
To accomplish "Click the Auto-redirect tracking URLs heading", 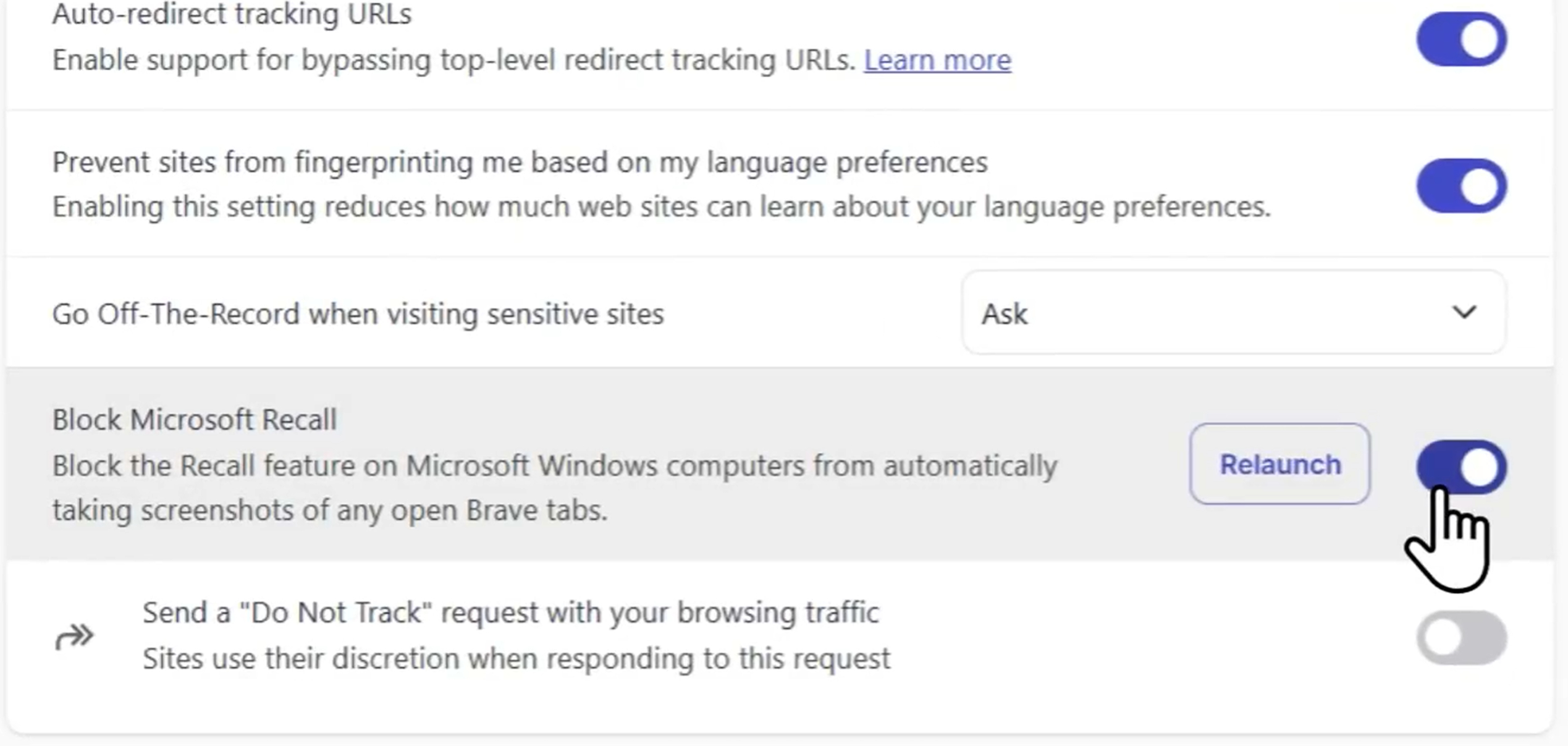I will click(x=232, y=15).
